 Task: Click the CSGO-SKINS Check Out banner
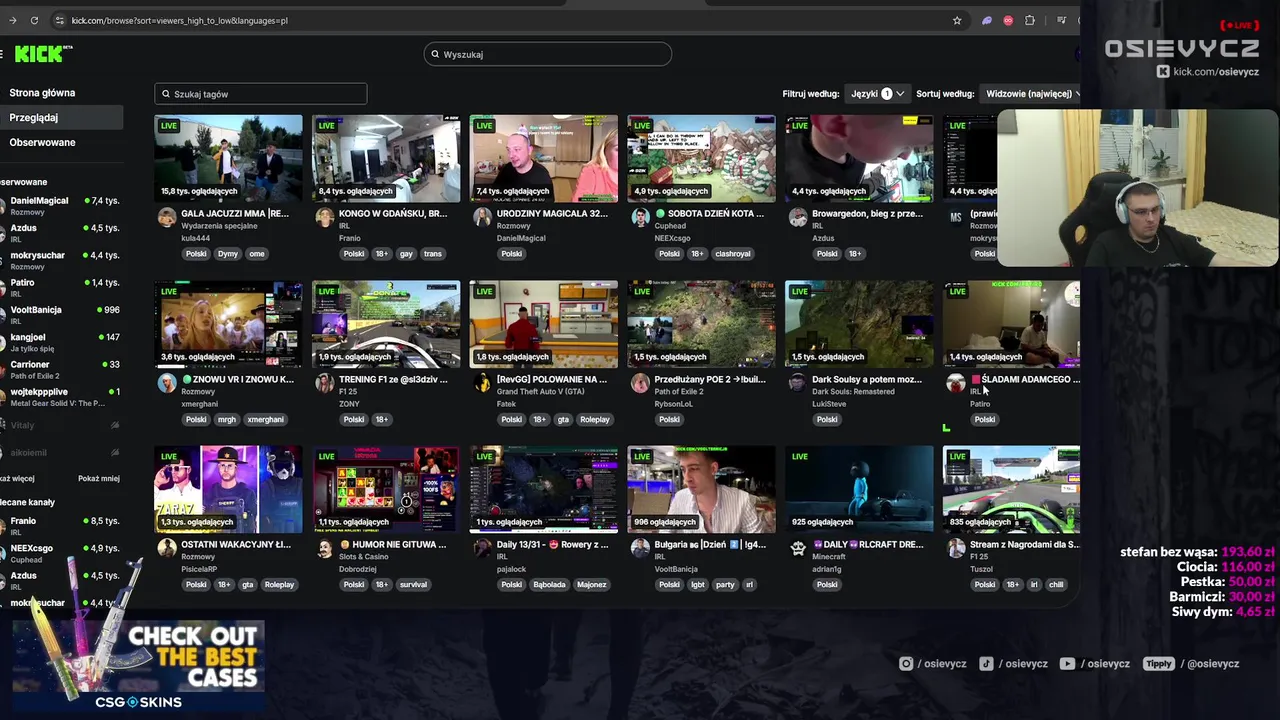click(x=138, y=666)
